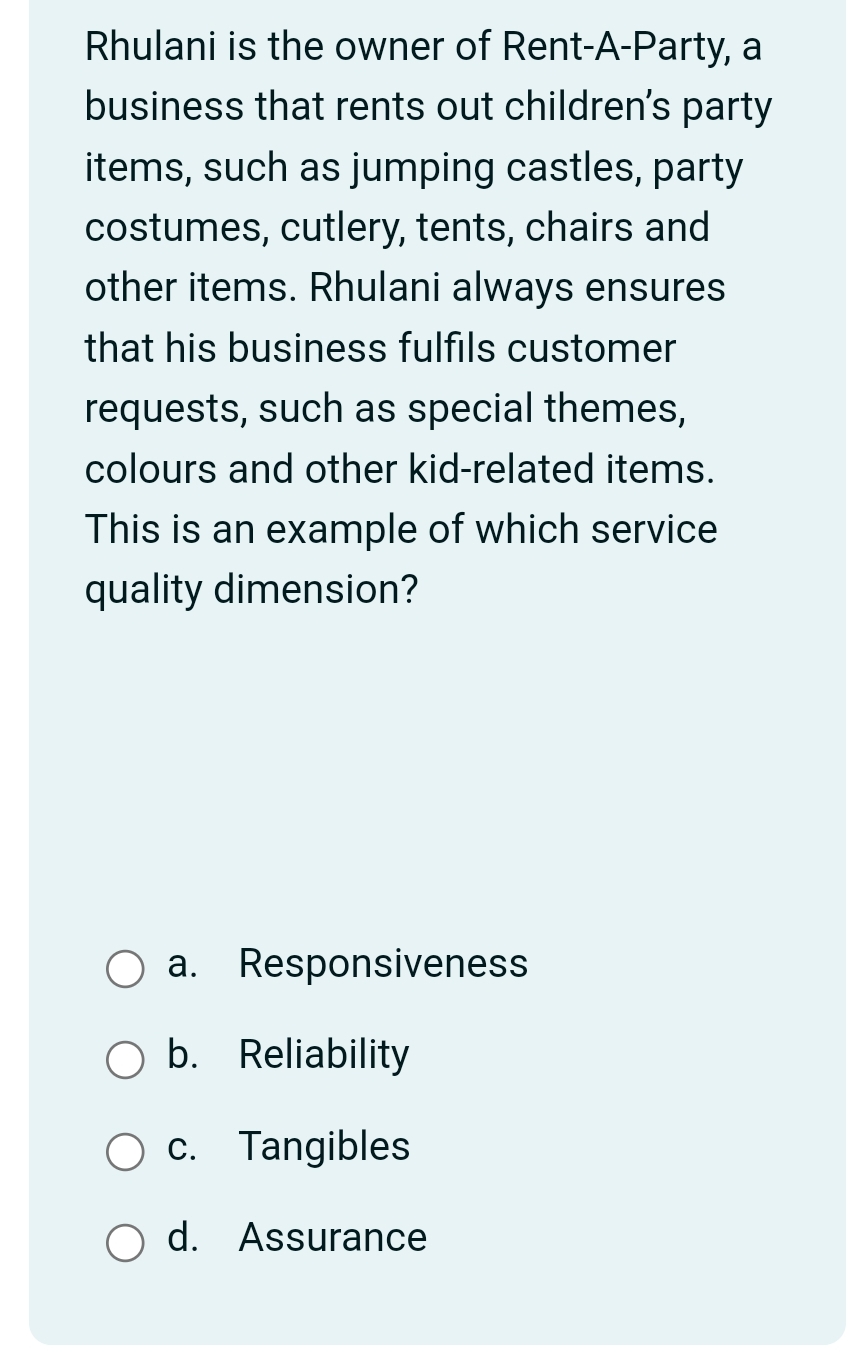Viewport: 867px width, 1353px height.
Task: Click the letter c beside Tangibles
Action: click(180, 1147)
